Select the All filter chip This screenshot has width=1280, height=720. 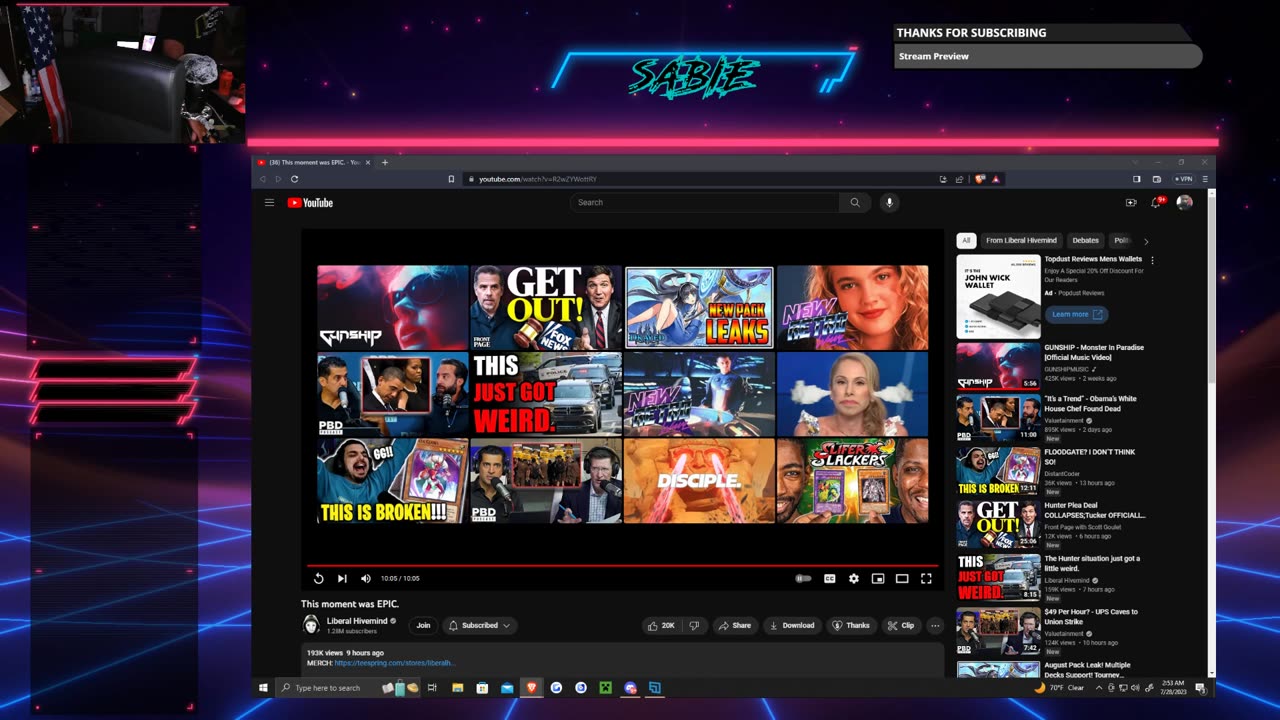966,240
